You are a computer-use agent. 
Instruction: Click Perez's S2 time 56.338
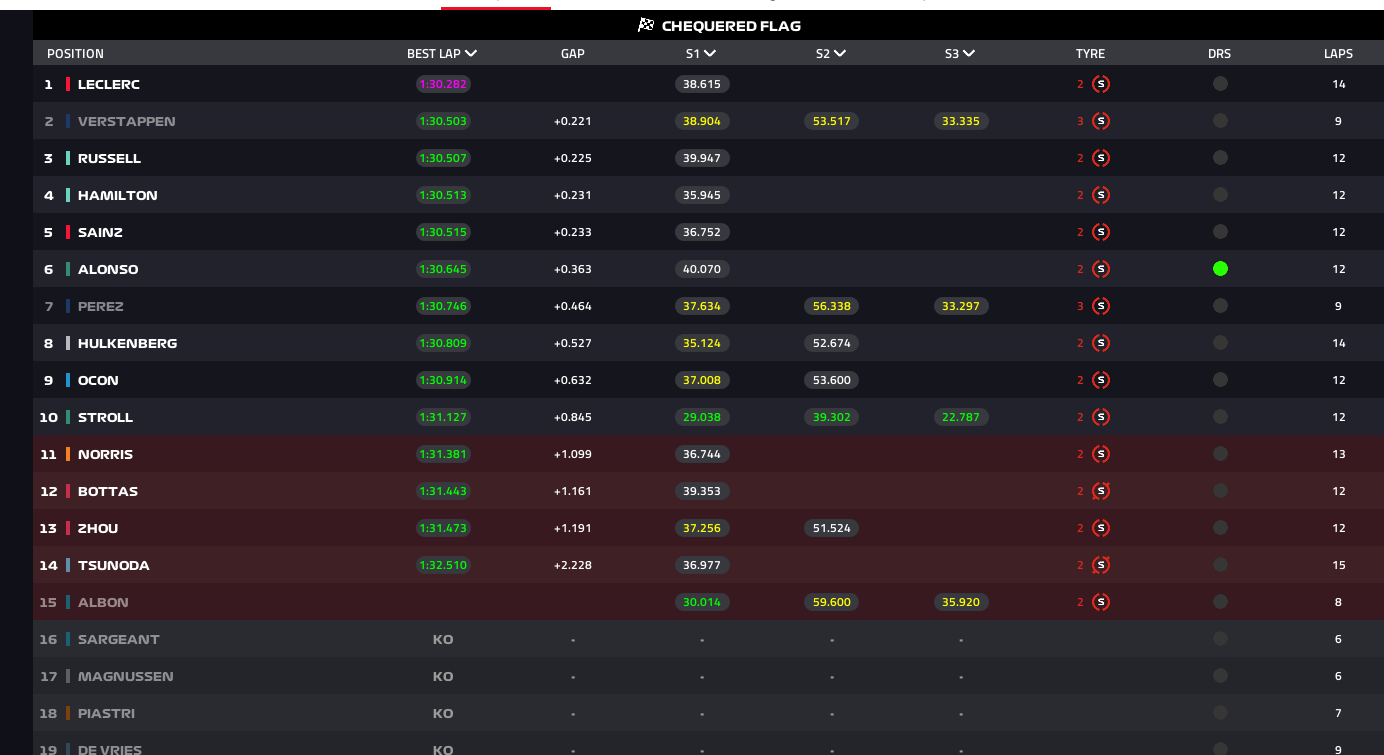(x=832, y=306)
